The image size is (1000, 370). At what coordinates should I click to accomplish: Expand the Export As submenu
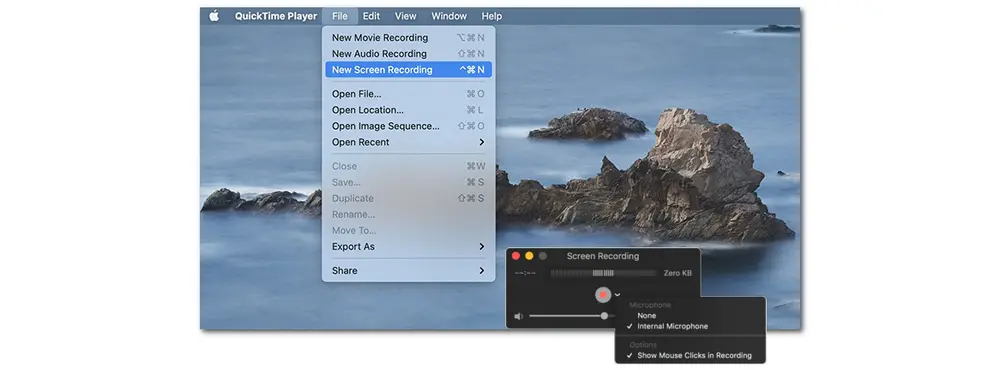pos(408,246)
